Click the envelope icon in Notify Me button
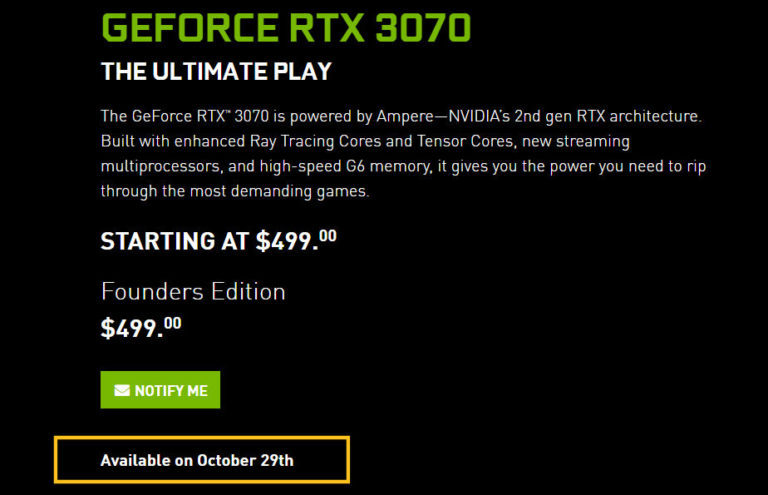This screenshot has width=768, height=495. 122,390
